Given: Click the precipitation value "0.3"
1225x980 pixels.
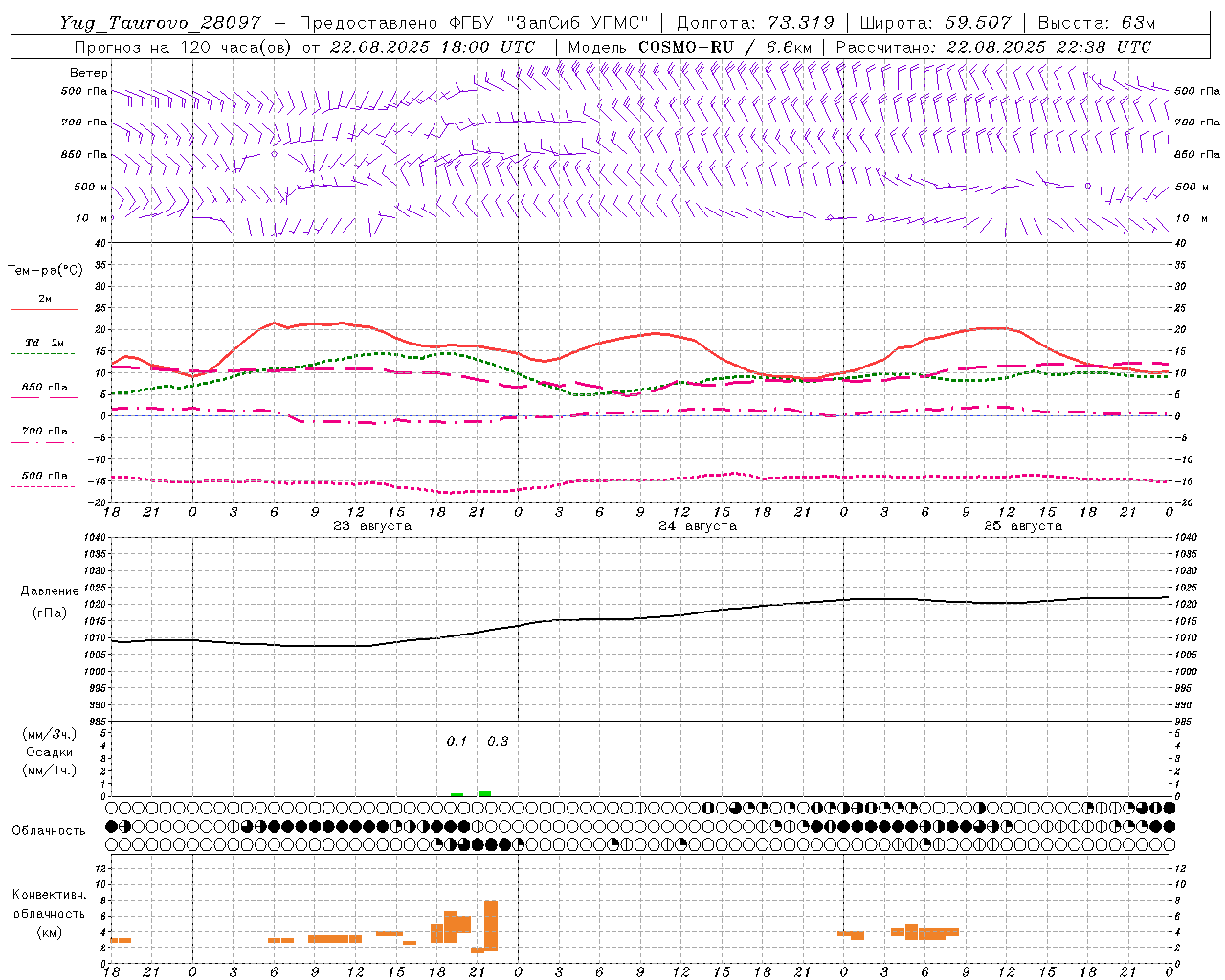Looking at the screenshot, I should point(498,742).
